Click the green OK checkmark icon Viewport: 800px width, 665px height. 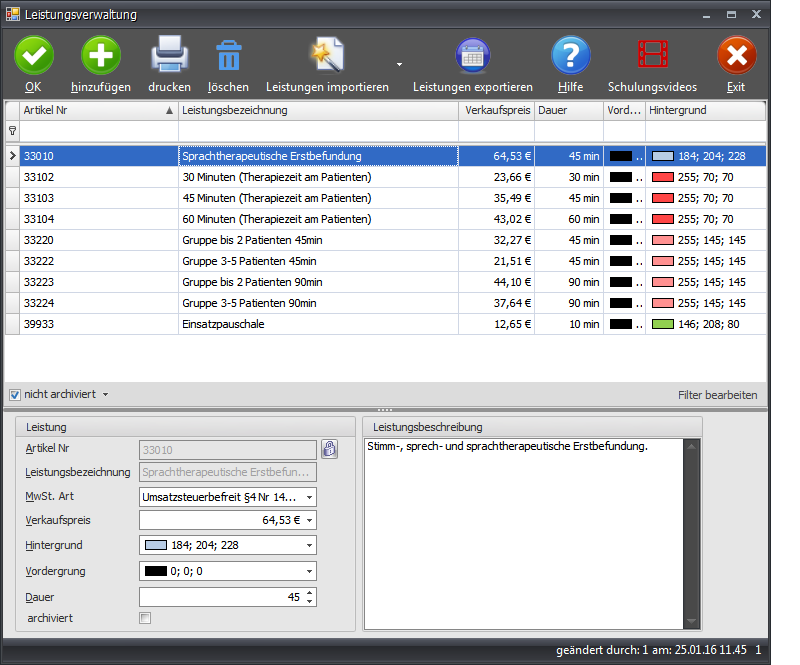pyautogui.click(x=34, y=56)
